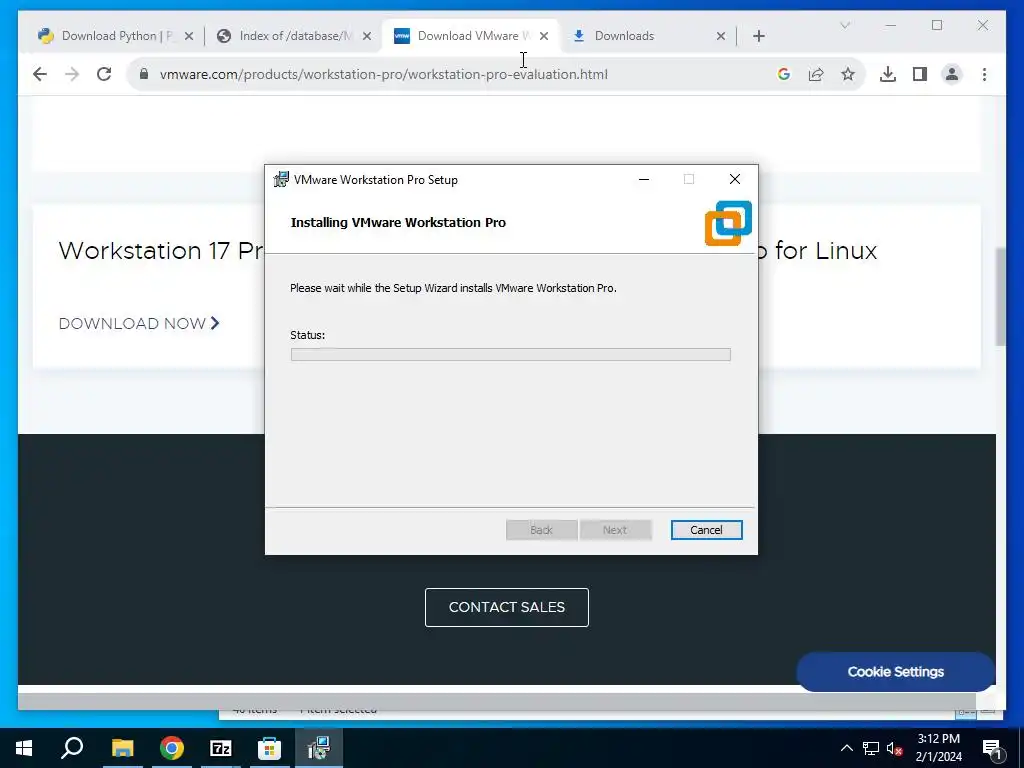Open Microsoft Store from taskbar
Image resolution: width=1024 pixels, height=768 pixels.
click(269, 748)
